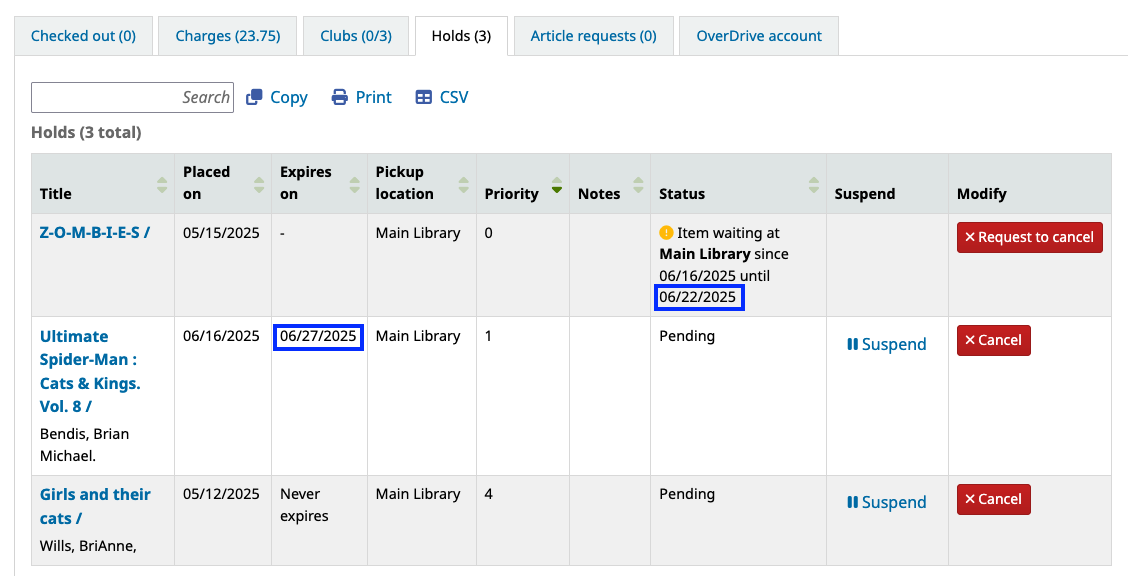Click the Print icon in table toolbar

click(x=340, y=97)
